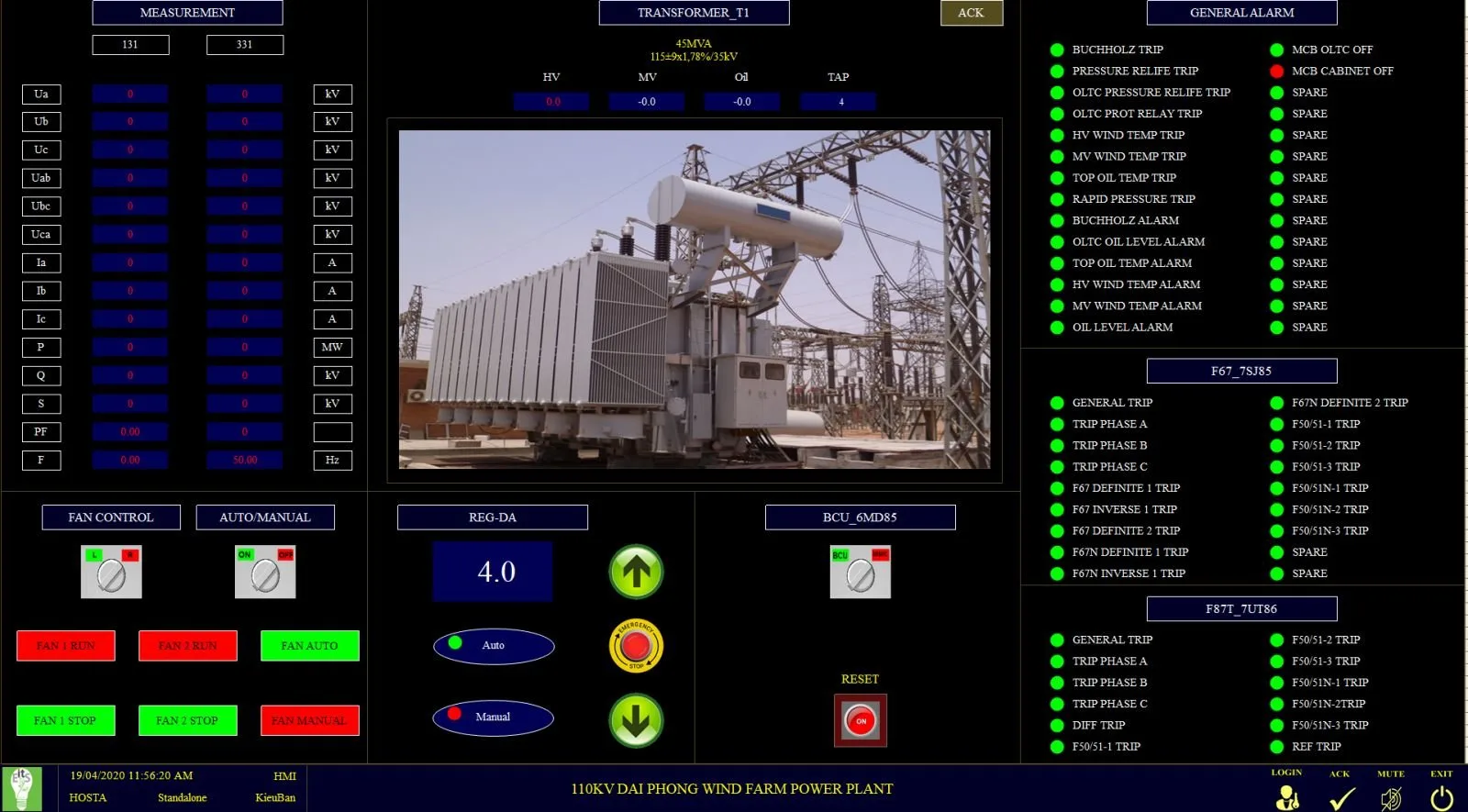The height and width of the screenshot is (812, 1468).
Task: Click the F67N DEFINITE 2 TRIP indicator
Action: coord(1276,403)
